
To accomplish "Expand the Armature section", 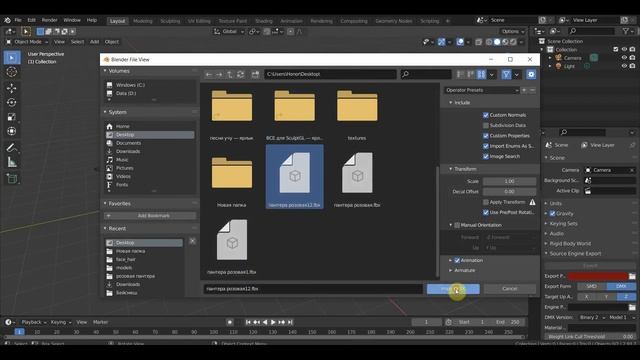I will coord(451,270).
